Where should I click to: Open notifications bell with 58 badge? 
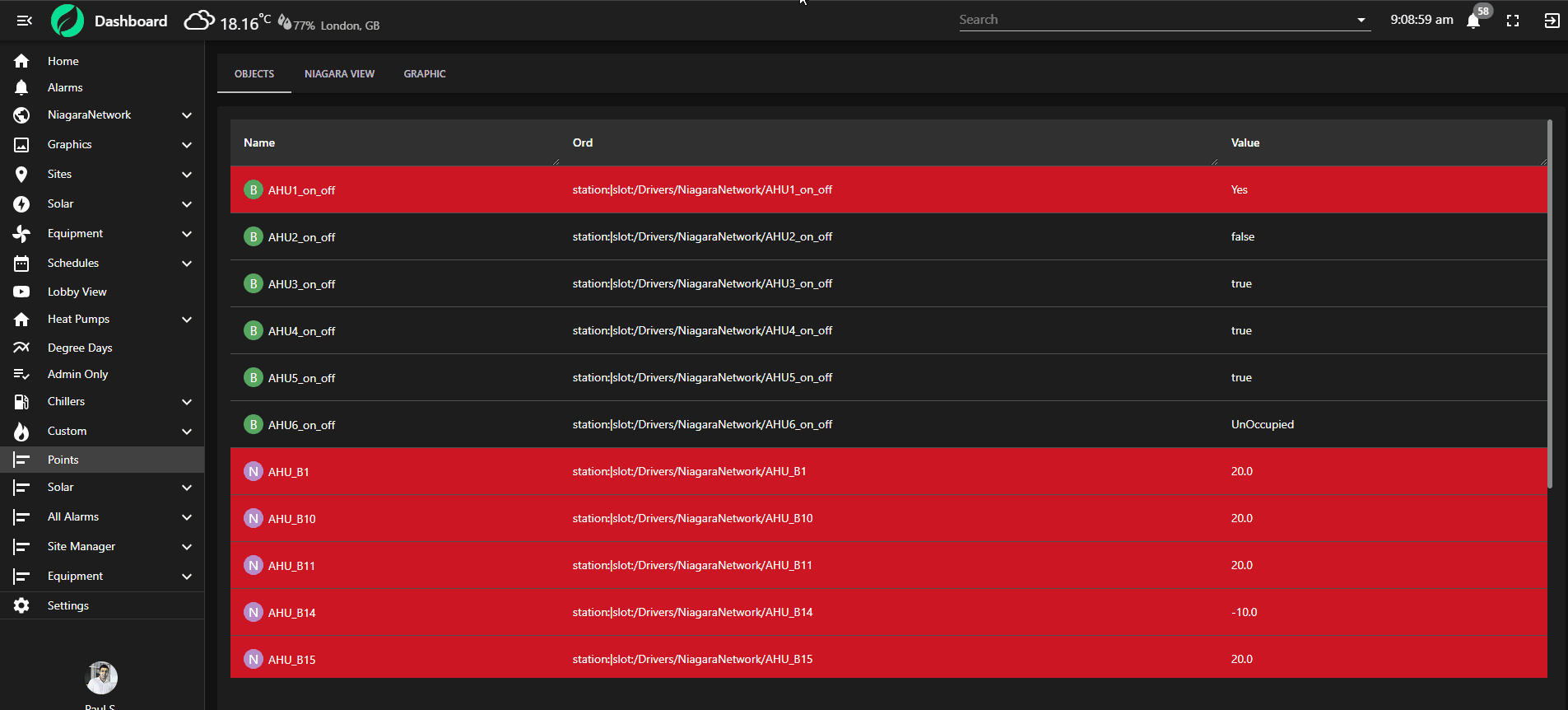[1473, 21]
